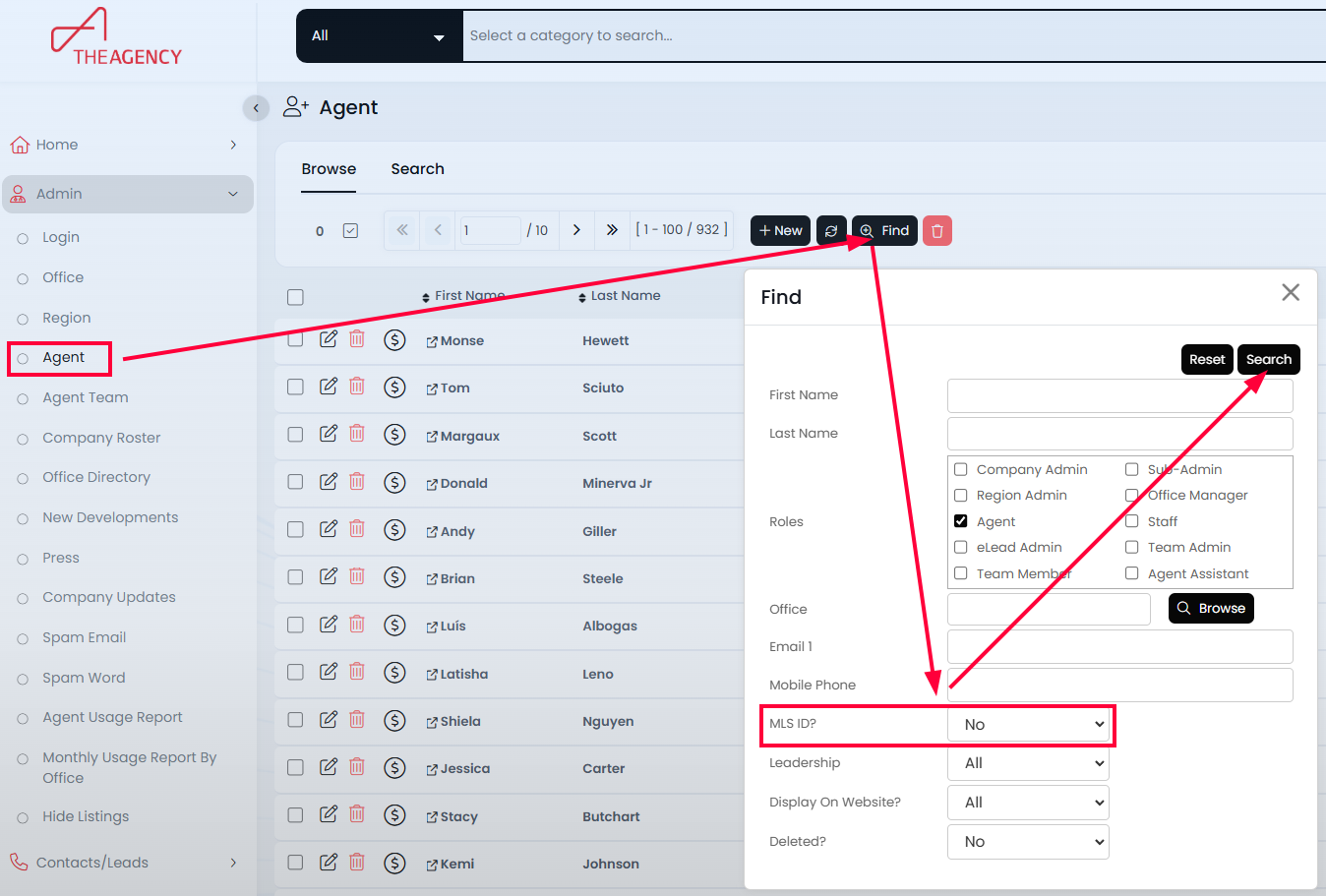Open the All category dropdown in search bar

coord(380,36)
